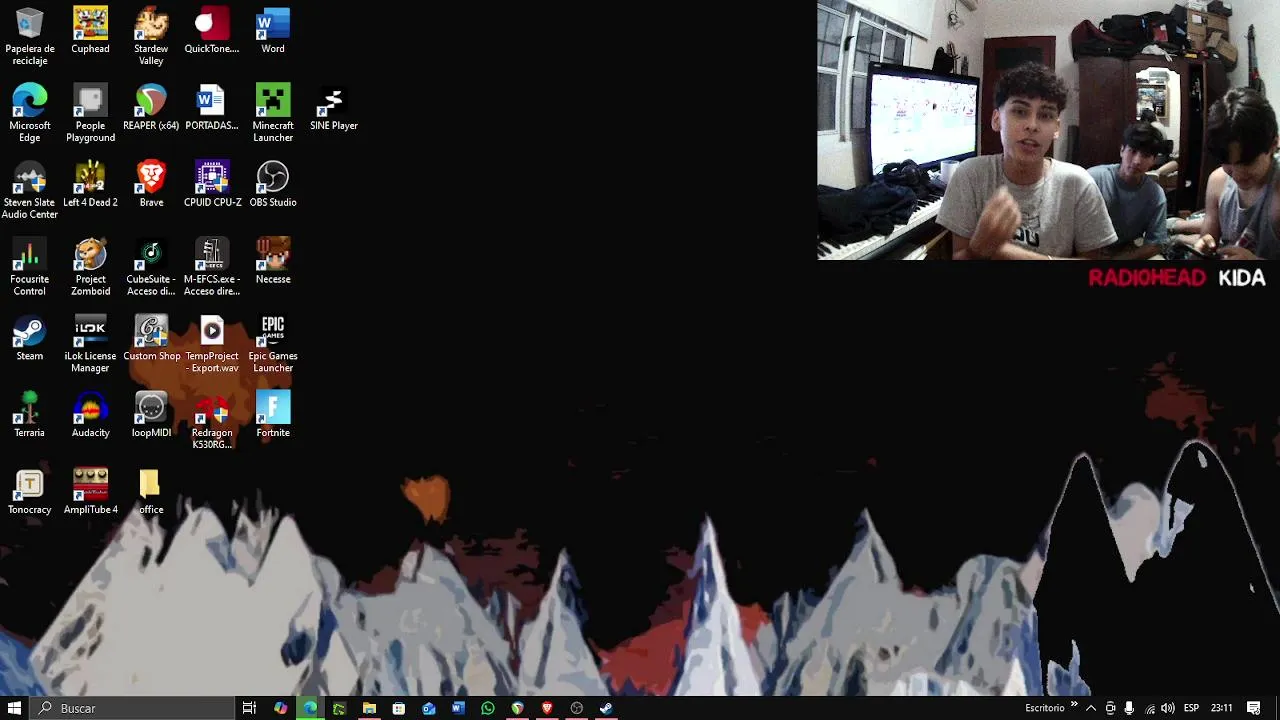Select the Steven Slate Audio Center icon
The image size is (1280, 720).
(30, 190)
